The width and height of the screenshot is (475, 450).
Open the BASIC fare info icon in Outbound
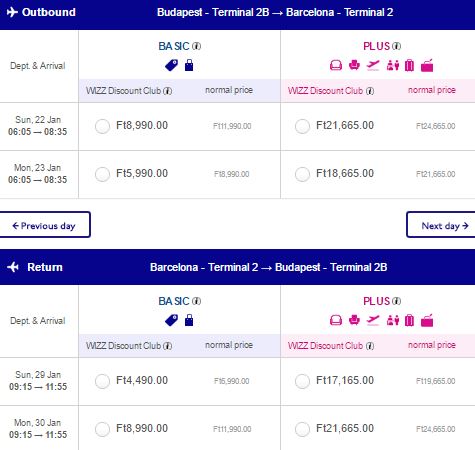(x=197, y=46)
